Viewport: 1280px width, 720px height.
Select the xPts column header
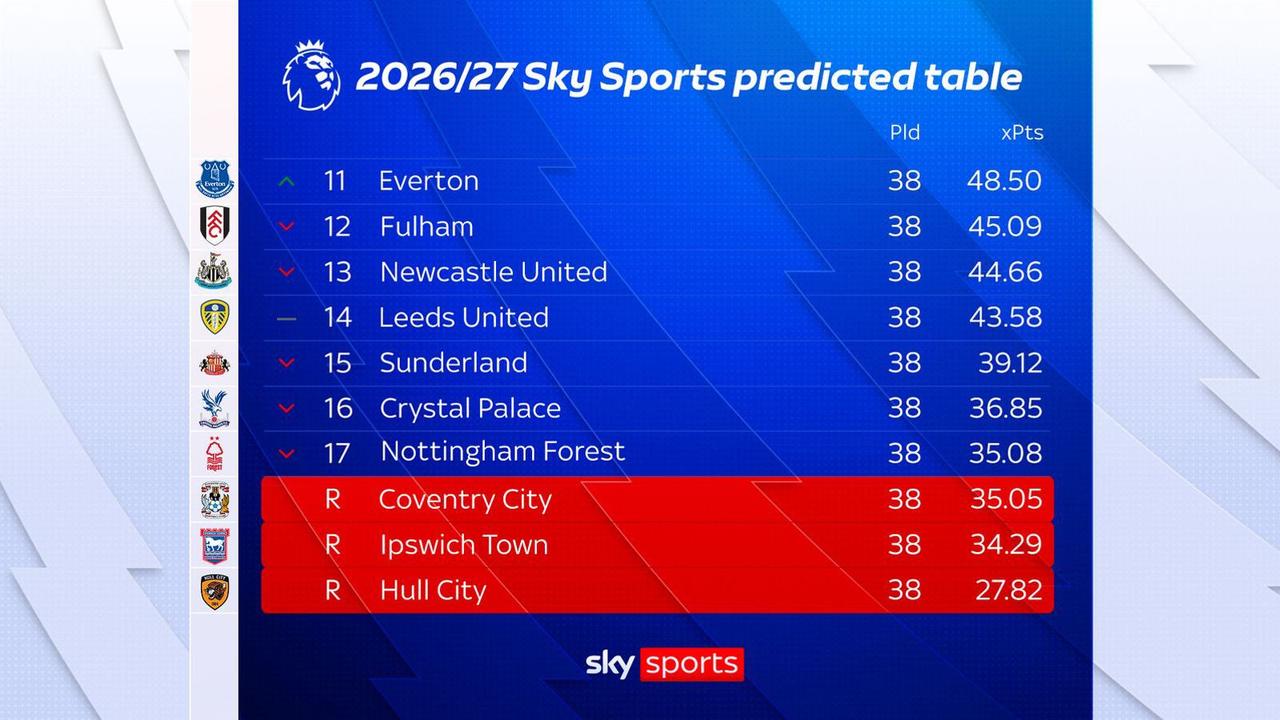click(1021, 133)
